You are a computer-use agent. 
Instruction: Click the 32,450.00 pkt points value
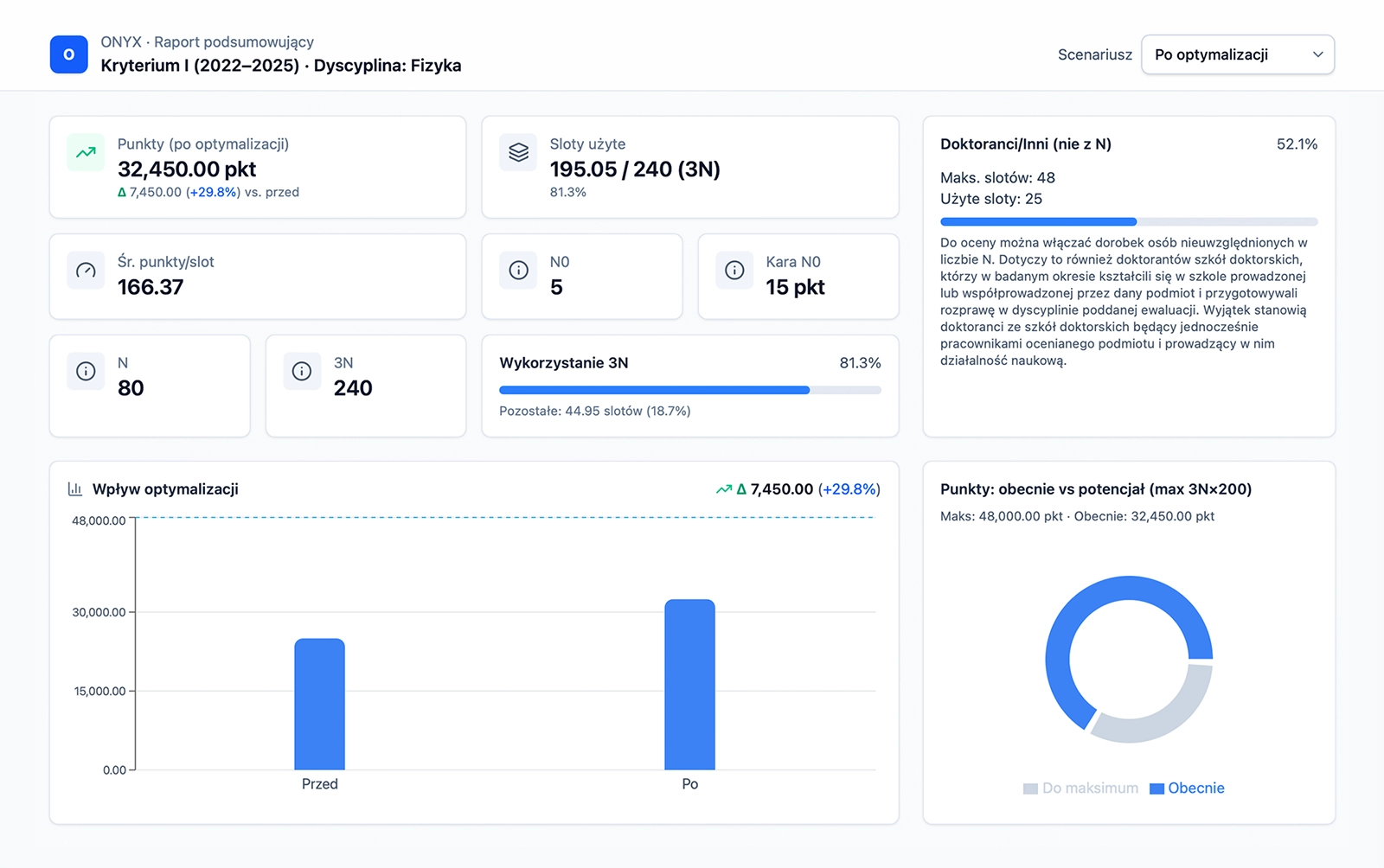pyautogui.click(x=187, y=169)
